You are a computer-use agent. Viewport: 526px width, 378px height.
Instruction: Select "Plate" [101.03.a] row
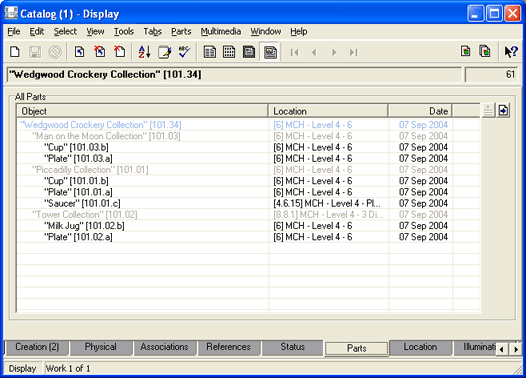point(248,158)
